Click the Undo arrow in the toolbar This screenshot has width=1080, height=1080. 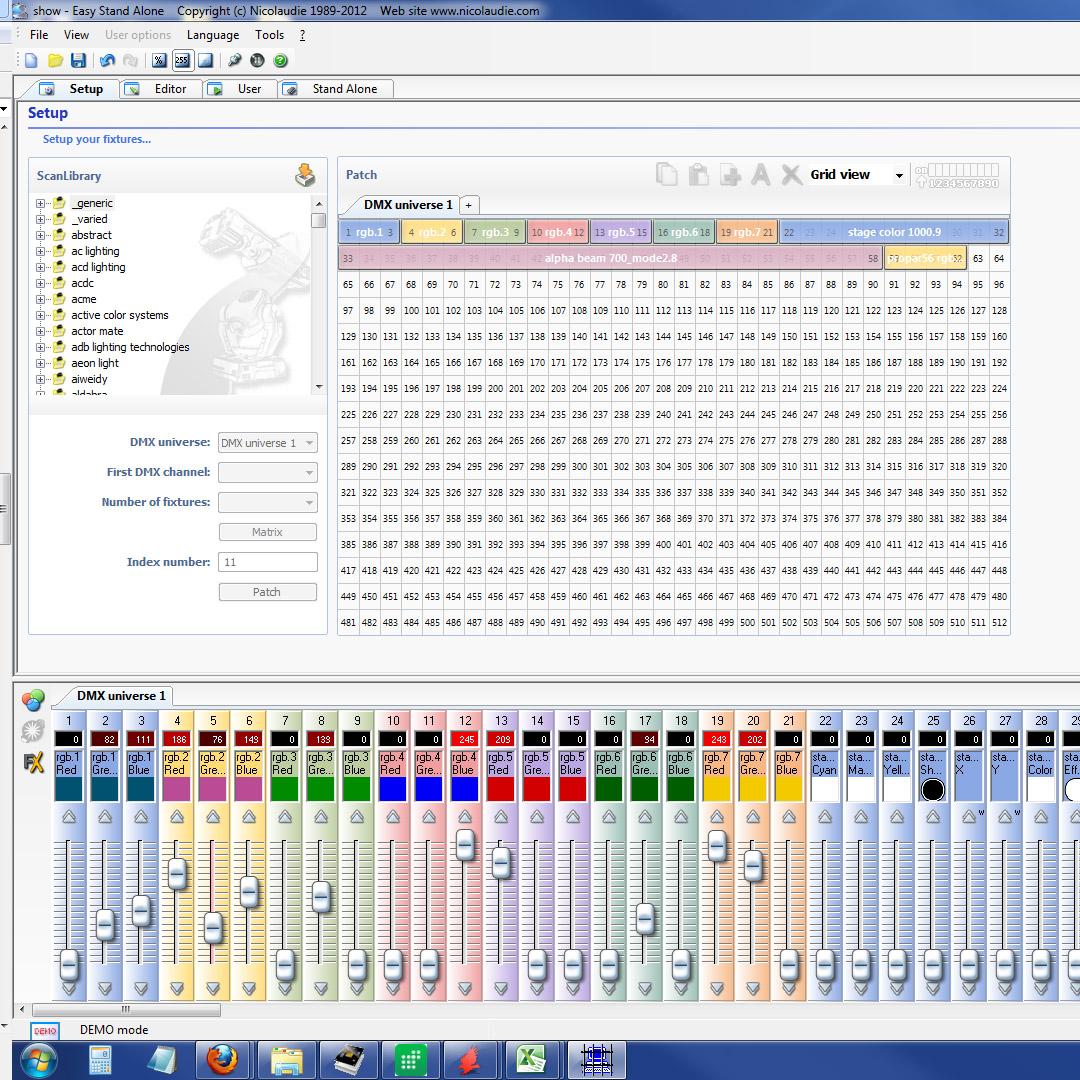(x=107, y=61)
